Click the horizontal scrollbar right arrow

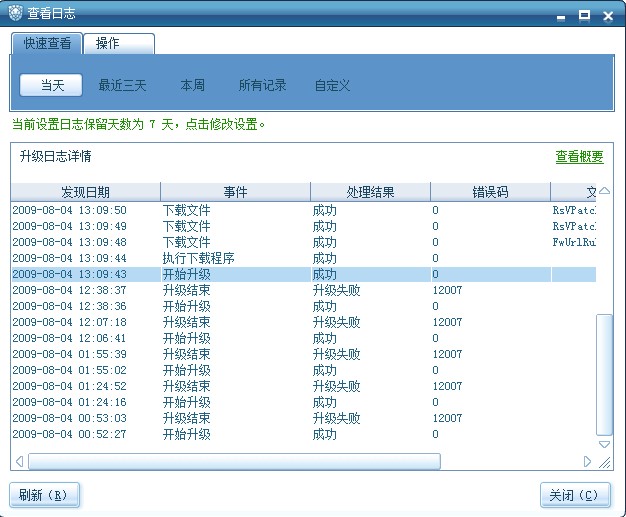(587, 462)
